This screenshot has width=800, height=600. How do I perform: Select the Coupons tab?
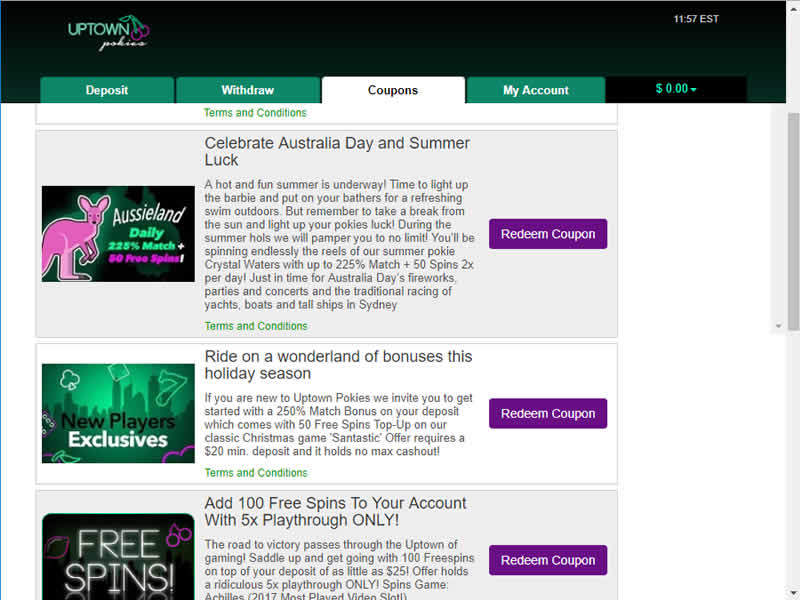(x=393, y=90)
